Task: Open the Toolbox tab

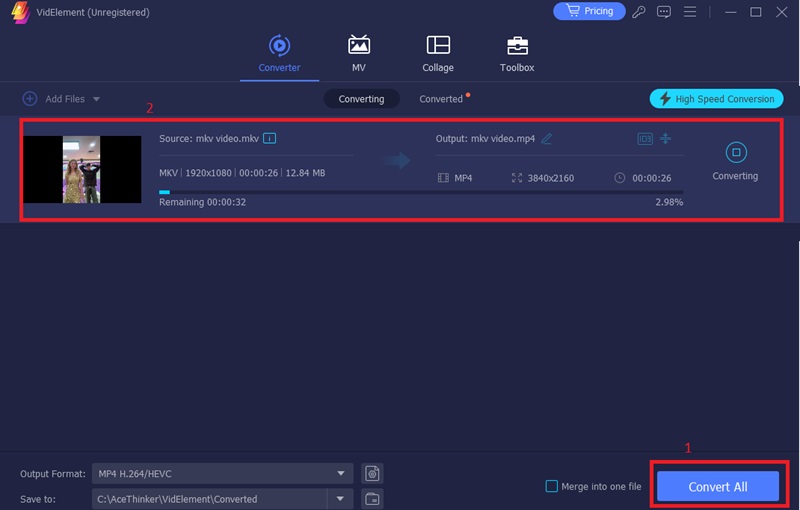Action: pos(517,54)
